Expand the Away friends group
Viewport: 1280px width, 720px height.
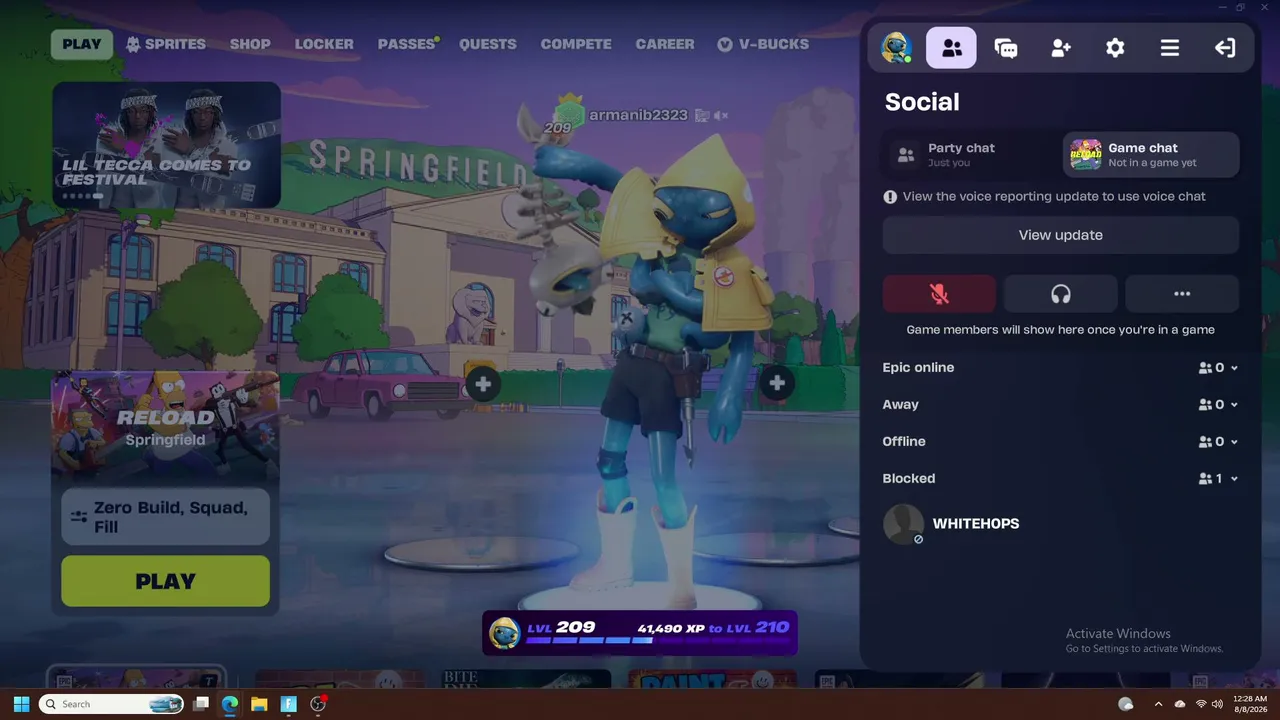(1061, 405)
